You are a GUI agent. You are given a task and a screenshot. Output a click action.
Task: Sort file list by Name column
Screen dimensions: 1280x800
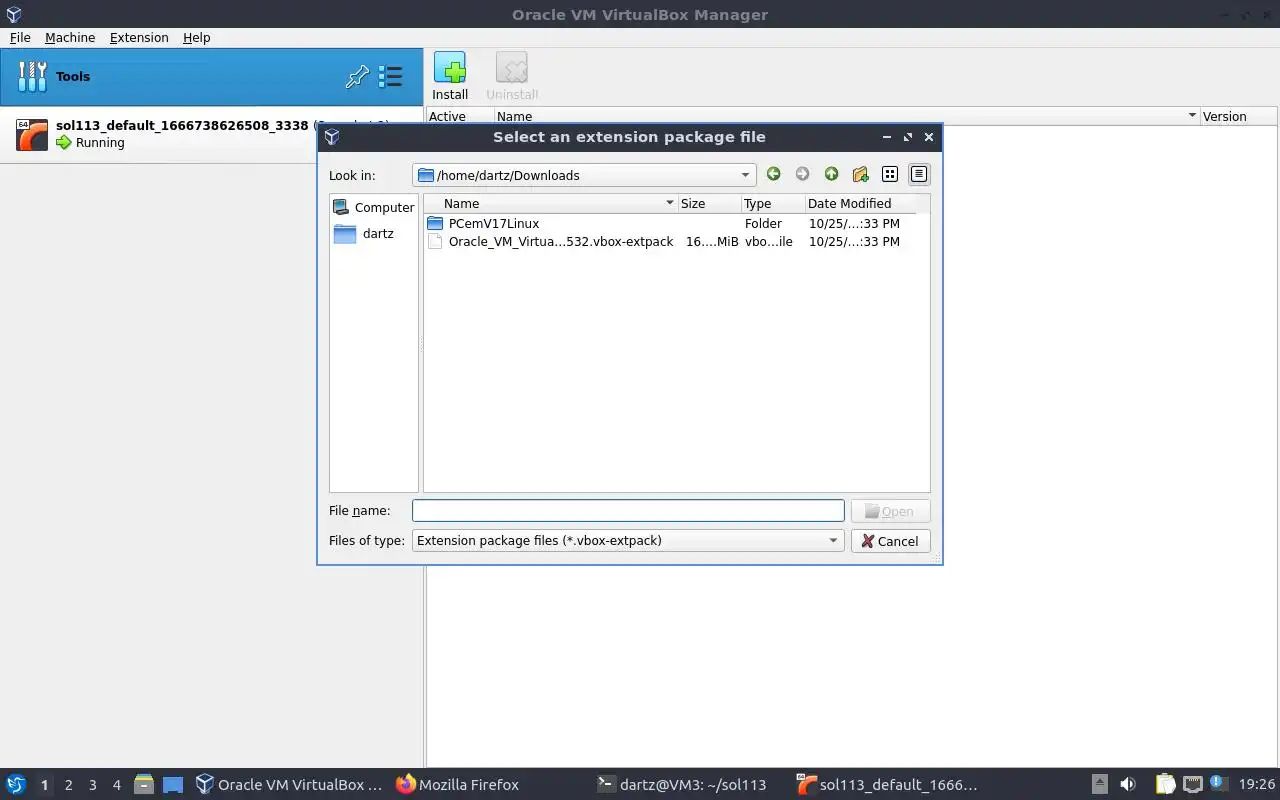click(551, 203)
